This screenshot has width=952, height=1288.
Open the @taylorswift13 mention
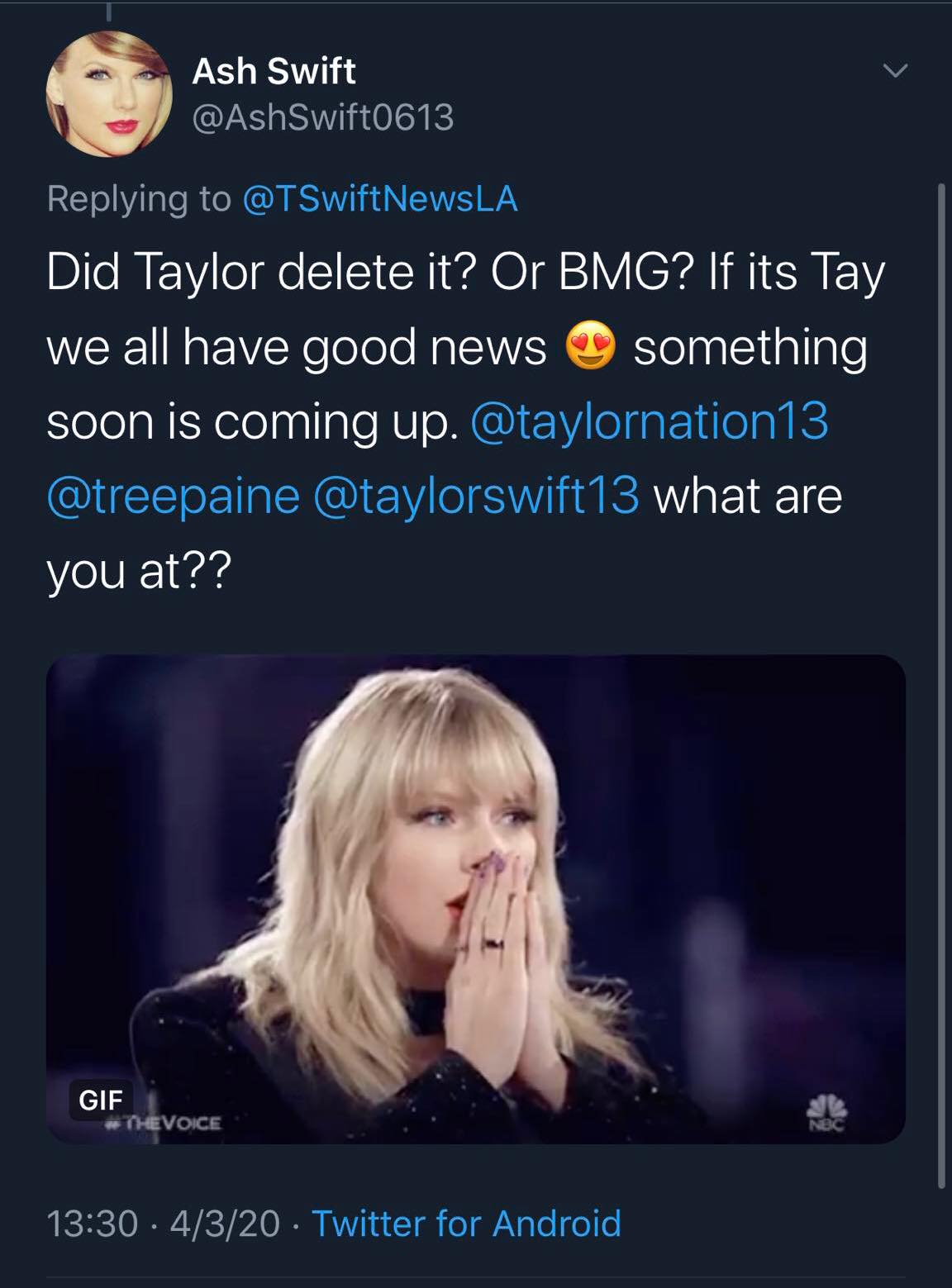(x=476, y=496)
